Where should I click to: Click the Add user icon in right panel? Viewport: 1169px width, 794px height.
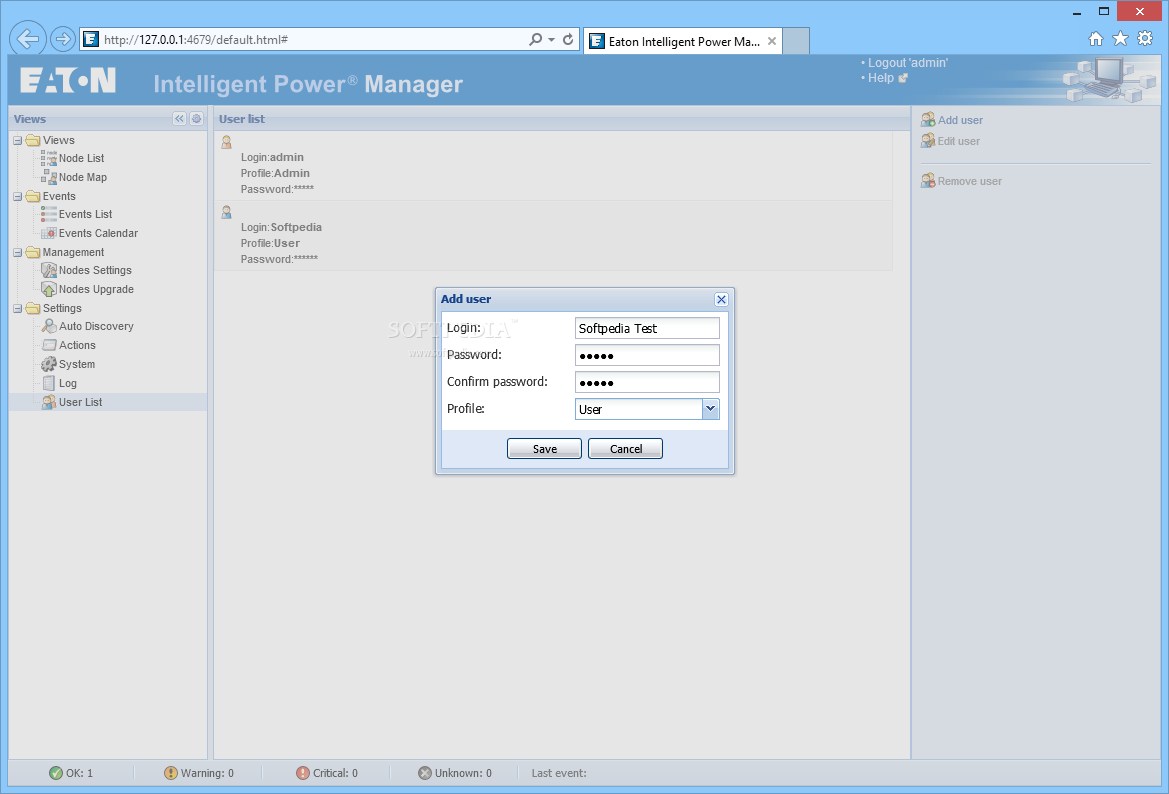click(927, 119)
